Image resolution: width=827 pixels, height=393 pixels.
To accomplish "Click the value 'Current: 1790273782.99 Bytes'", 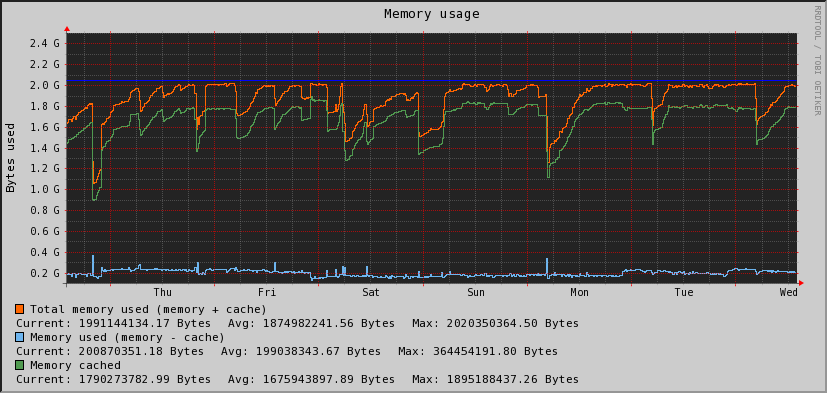I will (113, 379).
